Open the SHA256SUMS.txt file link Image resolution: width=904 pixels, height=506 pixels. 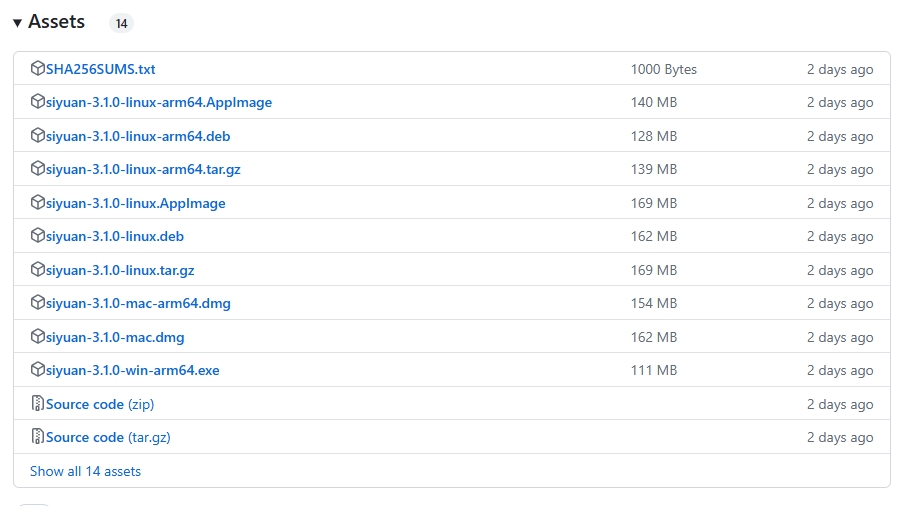[100, 69]
